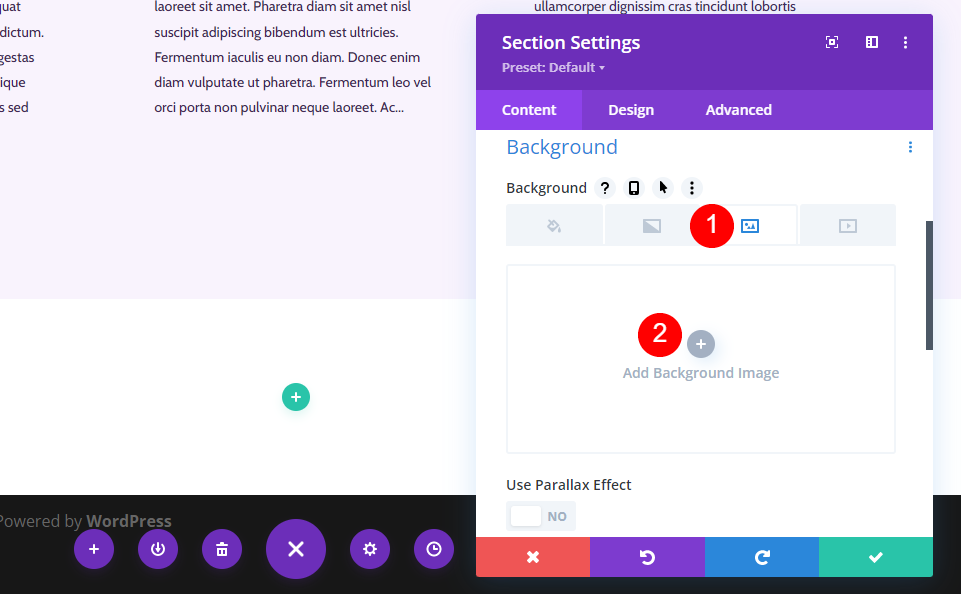Click the hover cursor icon beside Background
Screen dimensions: 961x594
[x=663, y=188]
